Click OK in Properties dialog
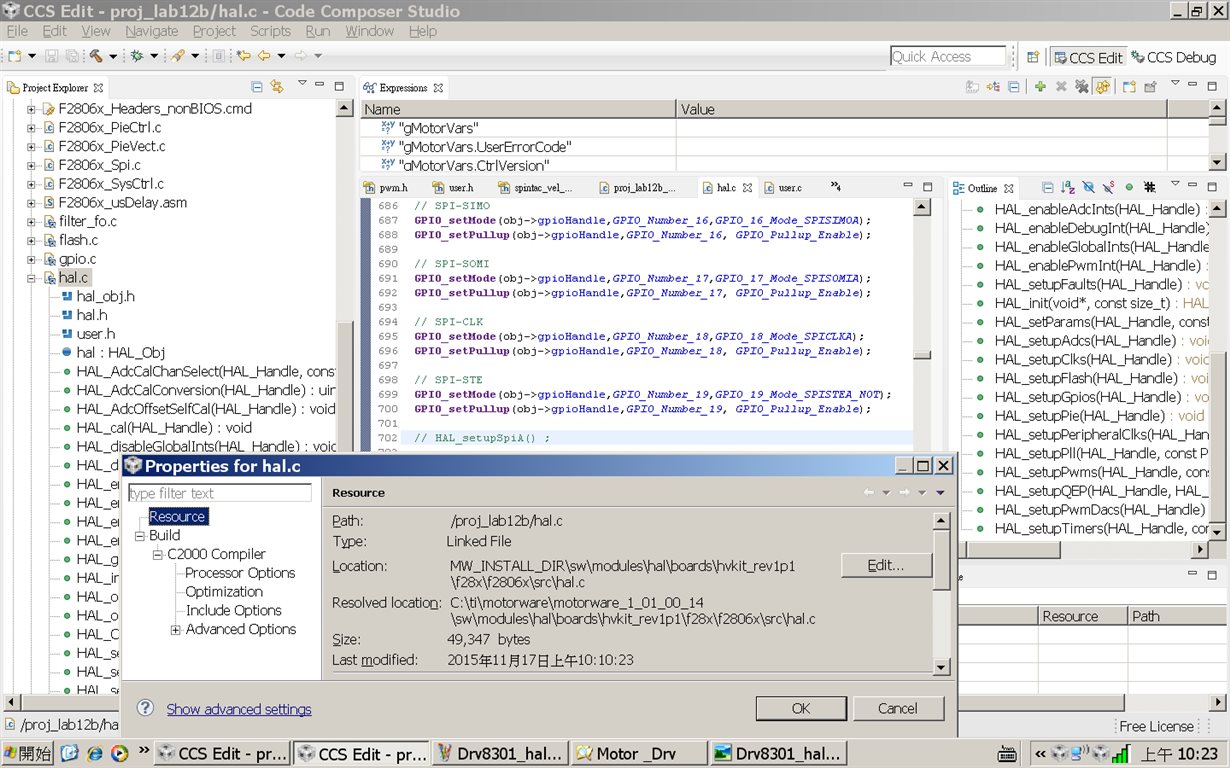This screenshot has width=1230, height=768. coord(801,708)
